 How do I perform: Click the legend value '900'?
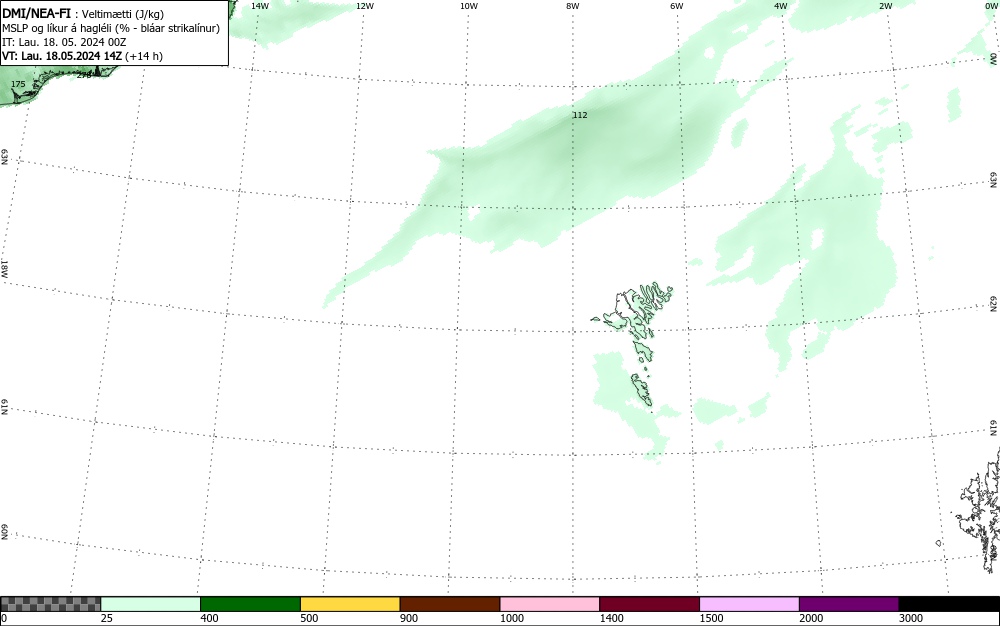pyautogui.click(x=409, y=618)
